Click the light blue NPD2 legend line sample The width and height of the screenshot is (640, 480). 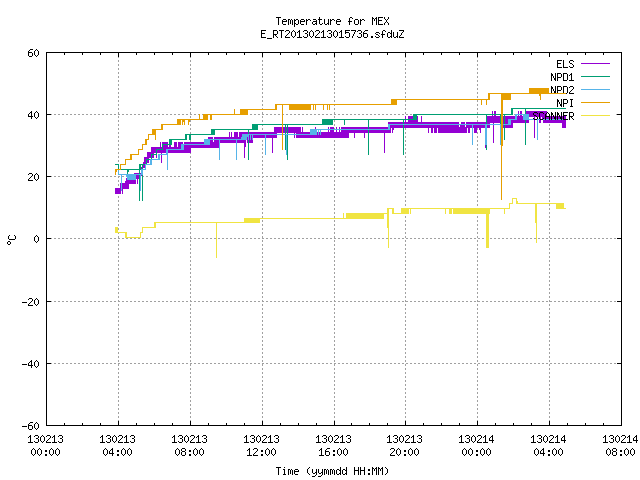coord(595,89)
